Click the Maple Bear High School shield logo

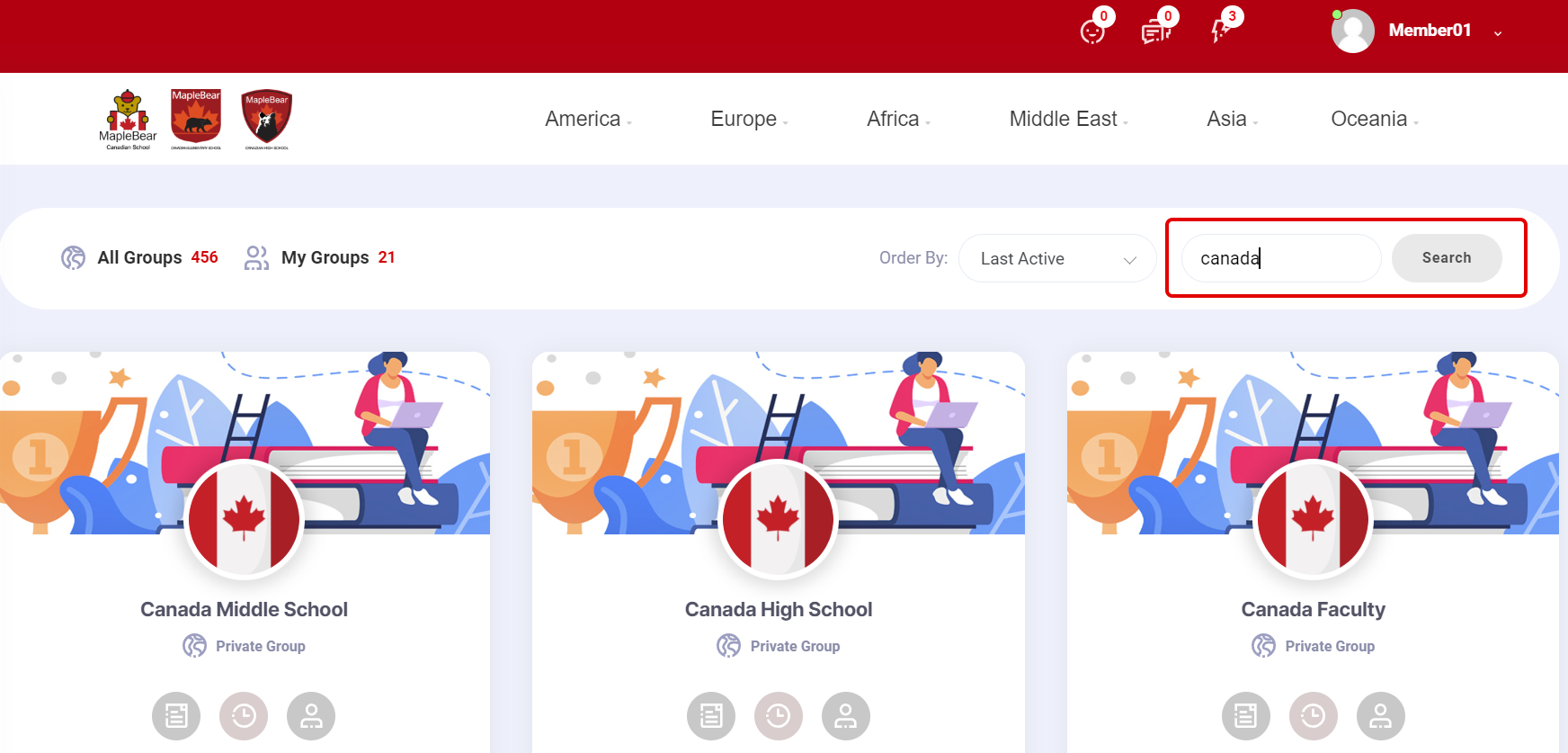[x=267, y=120]
